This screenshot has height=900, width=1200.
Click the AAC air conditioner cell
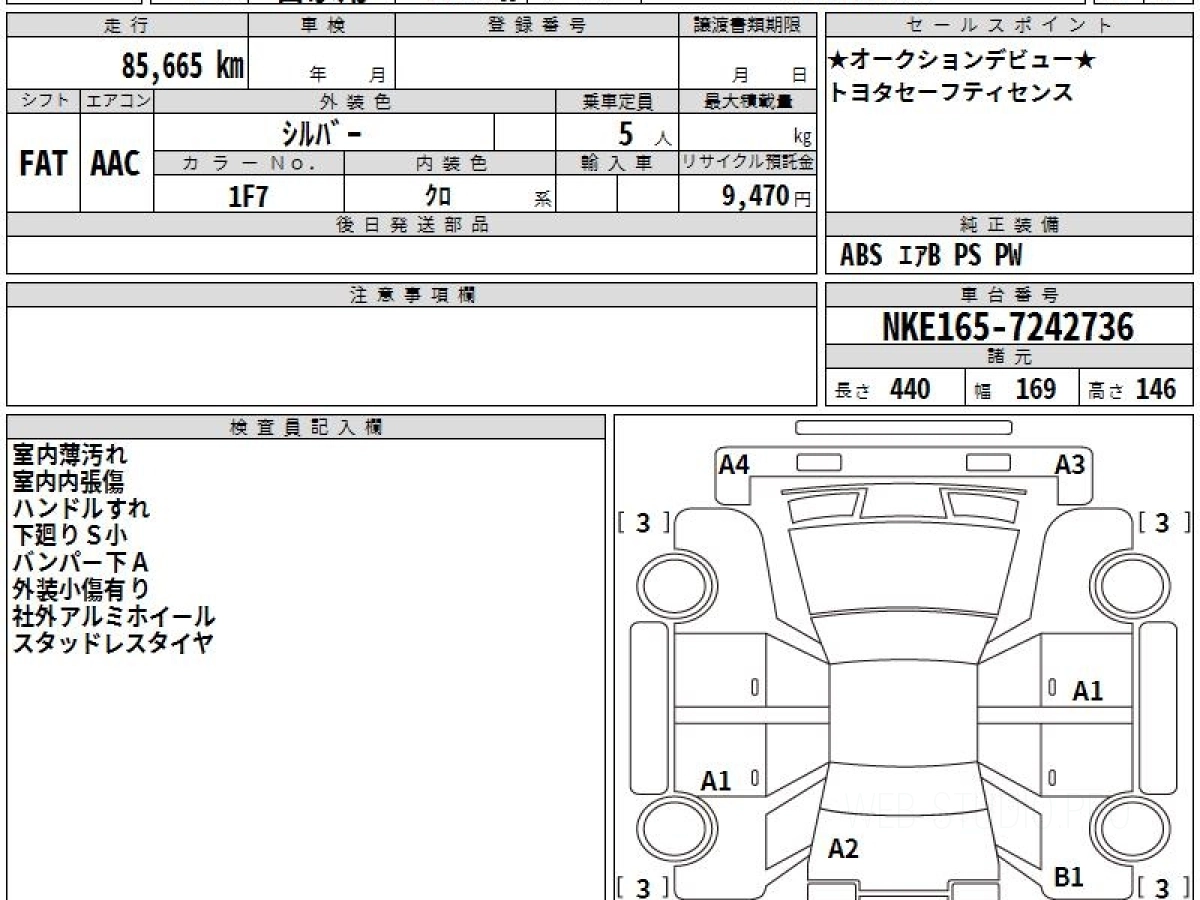117,163
